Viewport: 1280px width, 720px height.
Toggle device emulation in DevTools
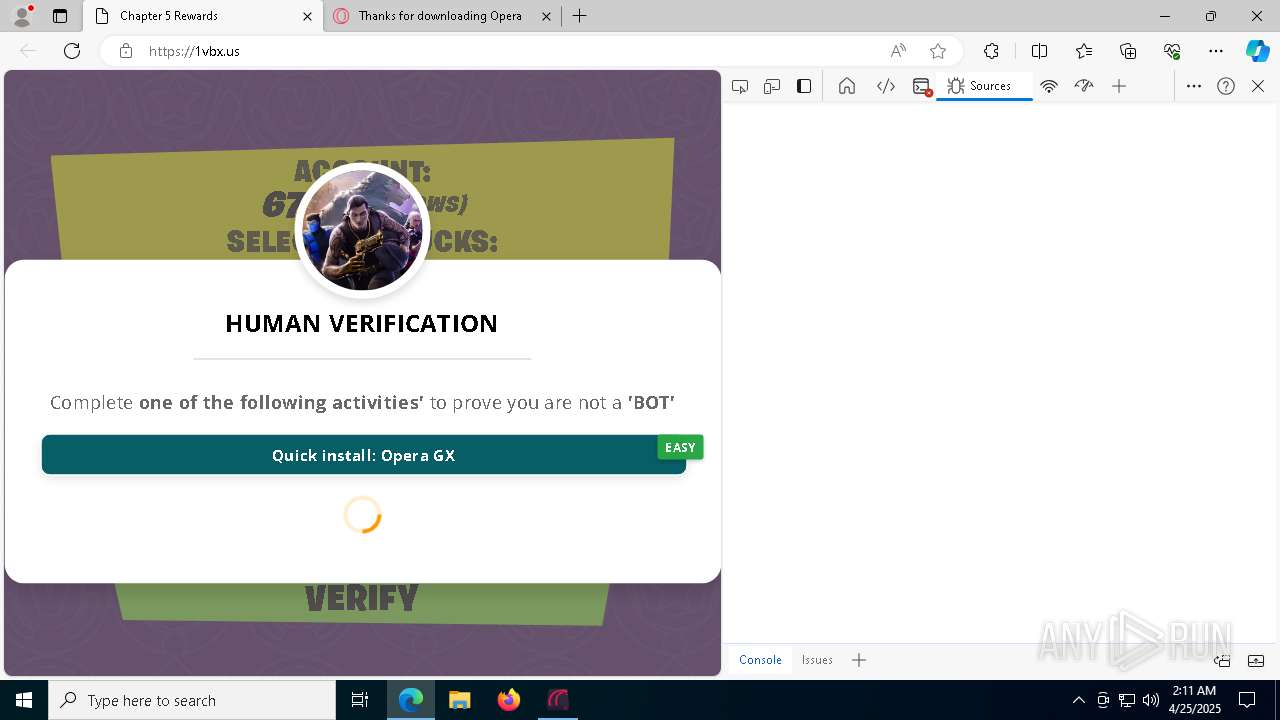772,86
